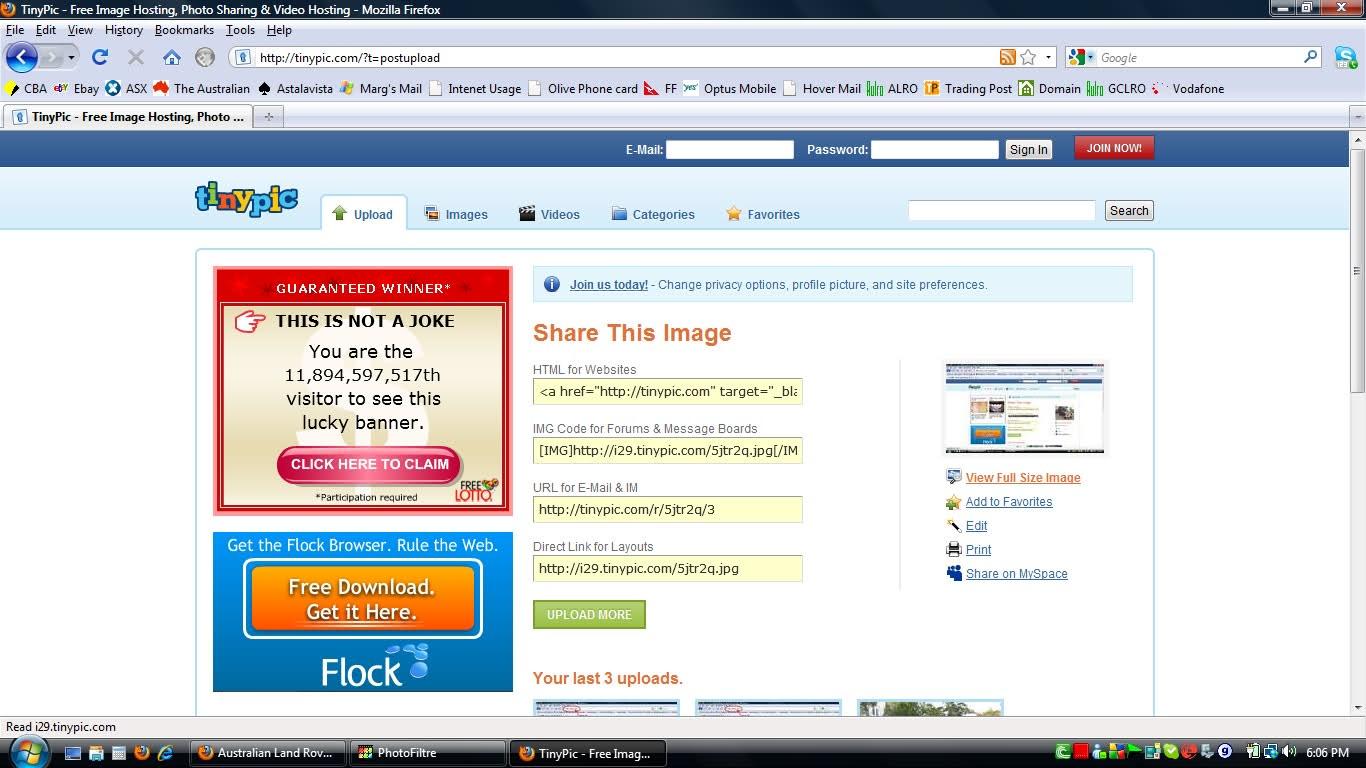Open the Bookmarks menu

[184, 30]
